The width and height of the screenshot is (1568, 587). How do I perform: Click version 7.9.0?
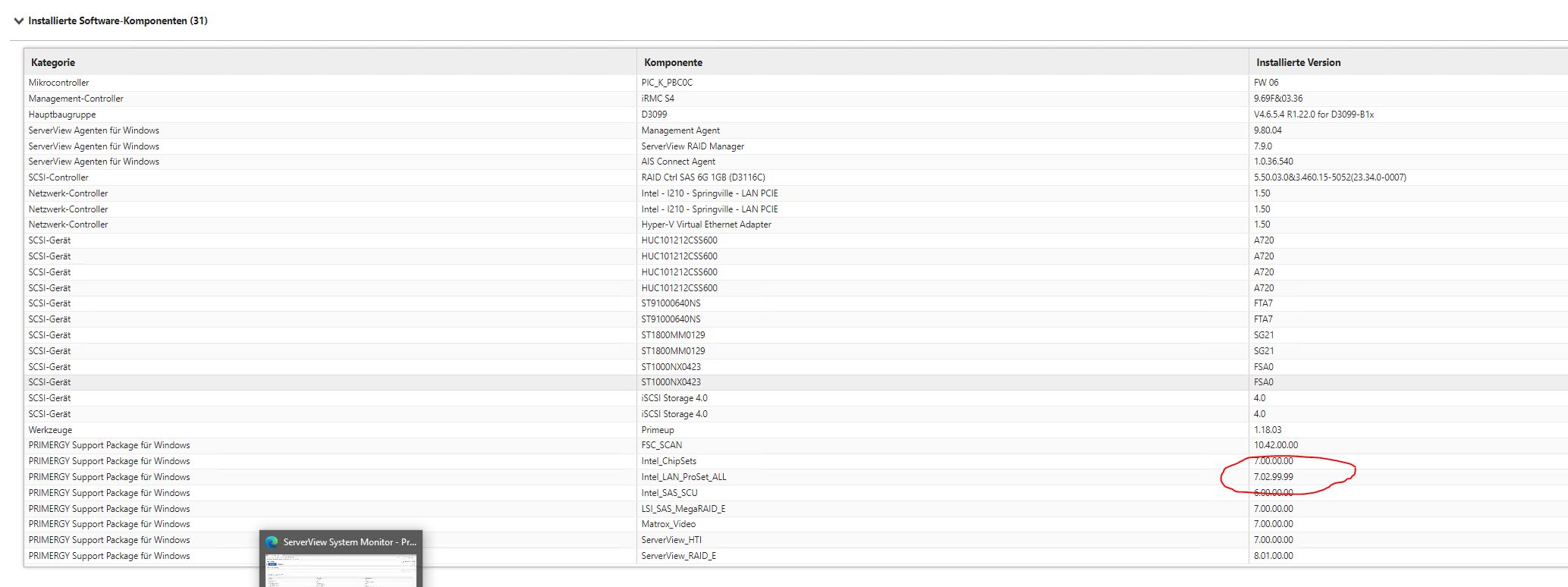(1263, 146)
